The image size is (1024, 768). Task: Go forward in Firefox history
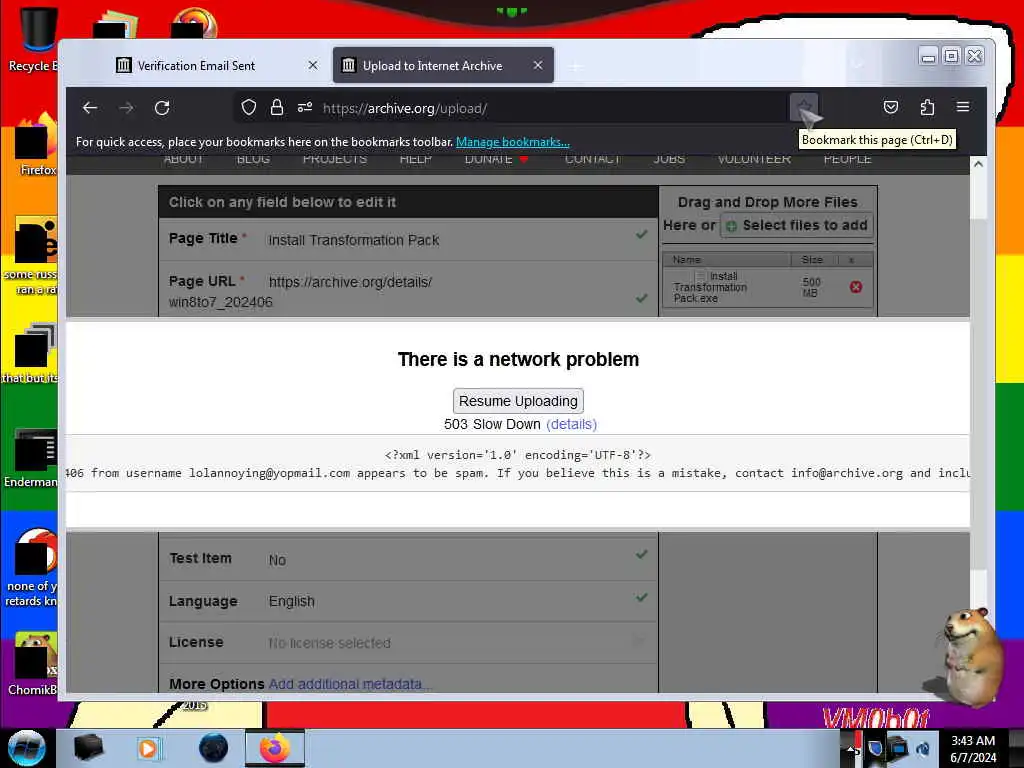point(126,108)
